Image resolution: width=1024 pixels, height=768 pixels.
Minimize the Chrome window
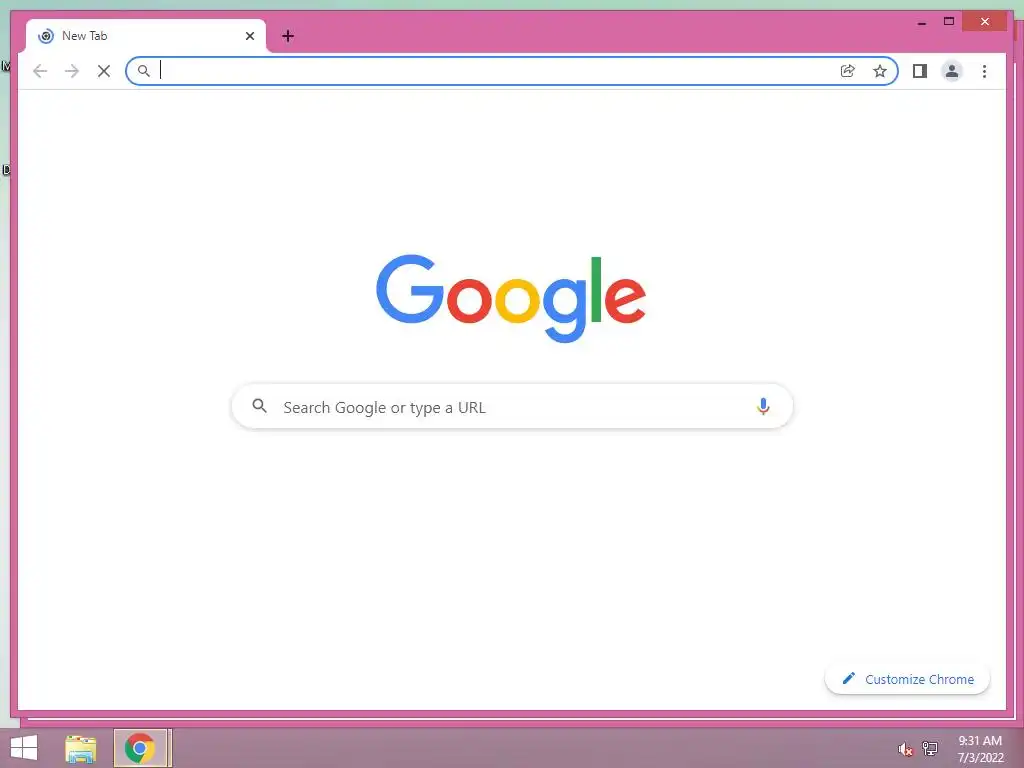[921, 22]
